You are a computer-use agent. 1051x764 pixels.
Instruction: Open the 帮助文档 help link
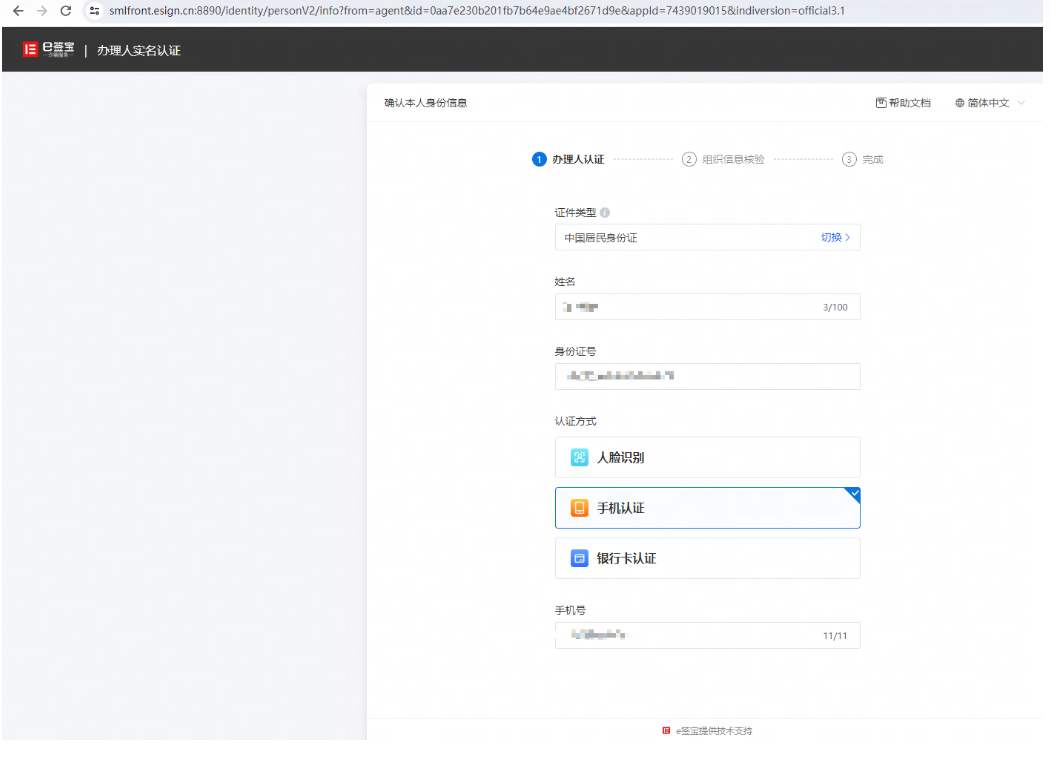click(903, 103)
